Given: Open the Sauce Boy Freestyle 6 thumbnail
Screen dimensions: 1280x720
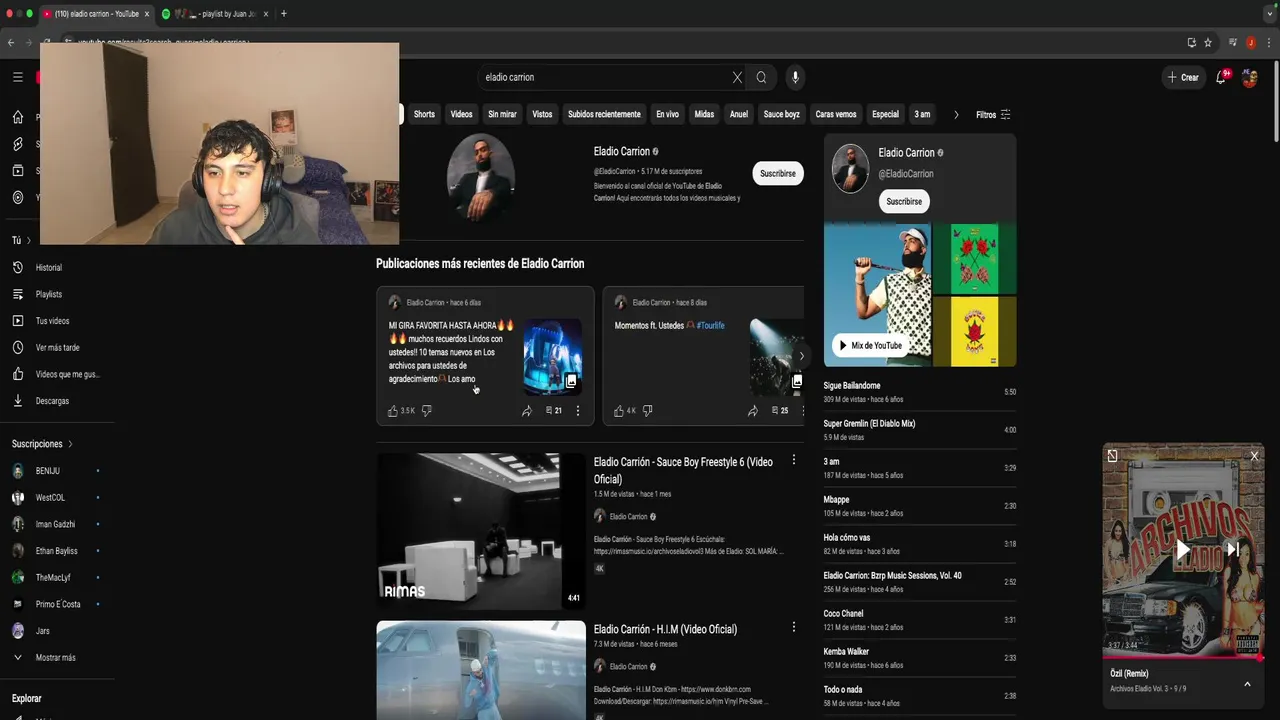Looking at the screenshot, I should 481,531.
